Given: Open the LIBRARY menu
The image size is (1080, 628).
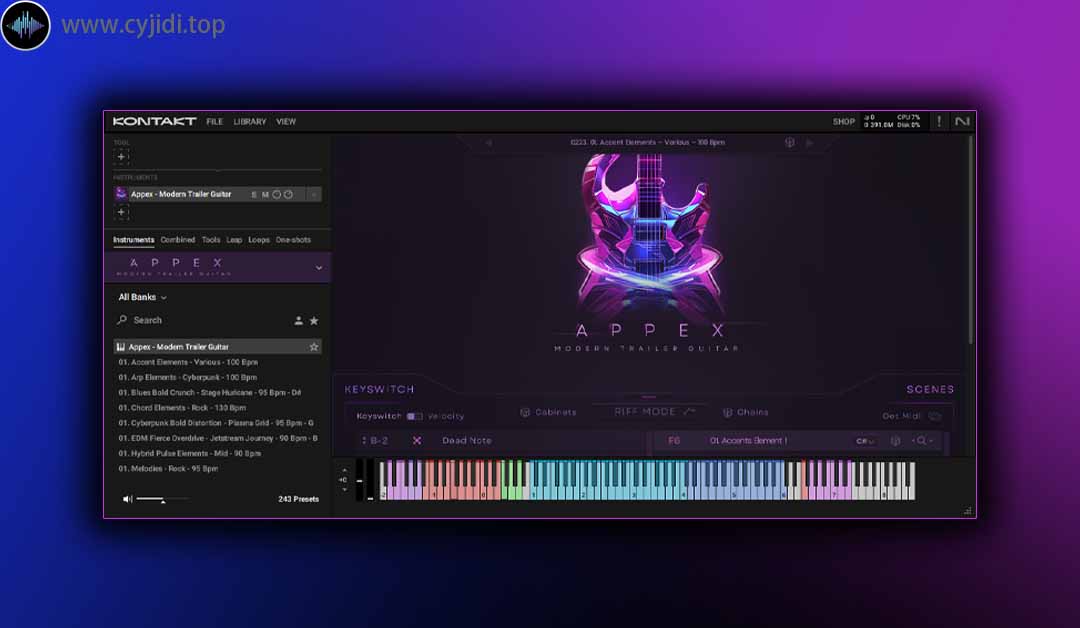Looking at the screenshot, I should [249, 122].
